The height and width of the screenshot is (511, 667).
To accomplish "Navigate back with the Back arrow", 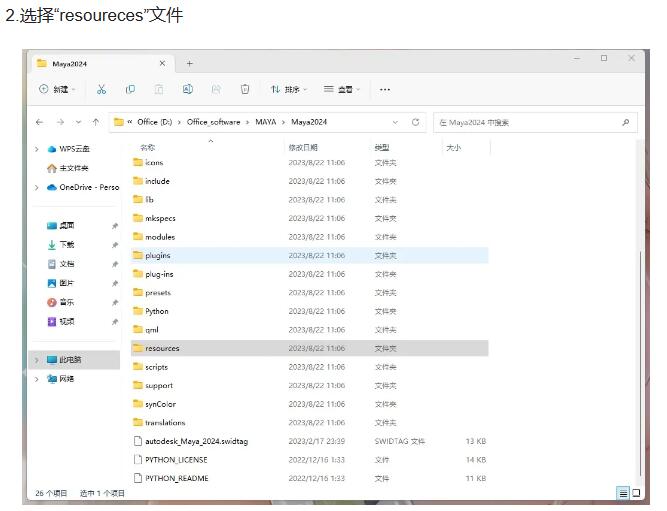I will [40, 122].
